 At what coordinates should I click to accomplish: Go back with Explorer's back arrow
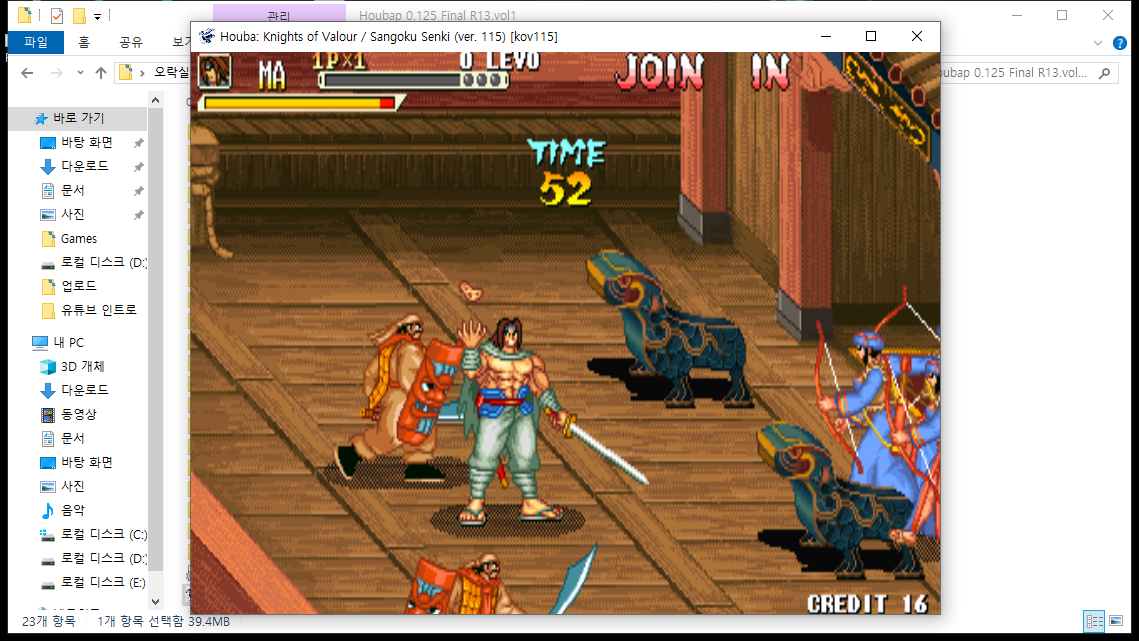pos(27,73)
